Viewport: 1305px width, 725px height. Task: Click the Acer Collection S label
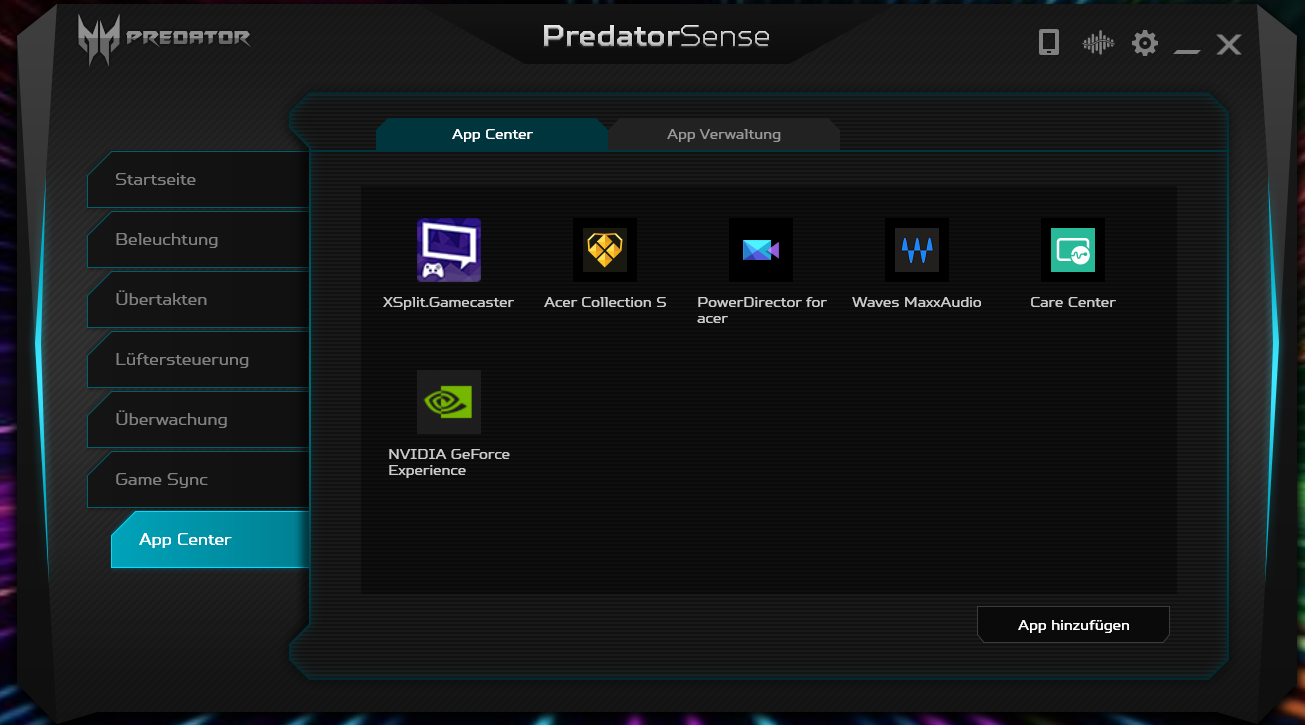pyautogui.click(x=605, y=302)
